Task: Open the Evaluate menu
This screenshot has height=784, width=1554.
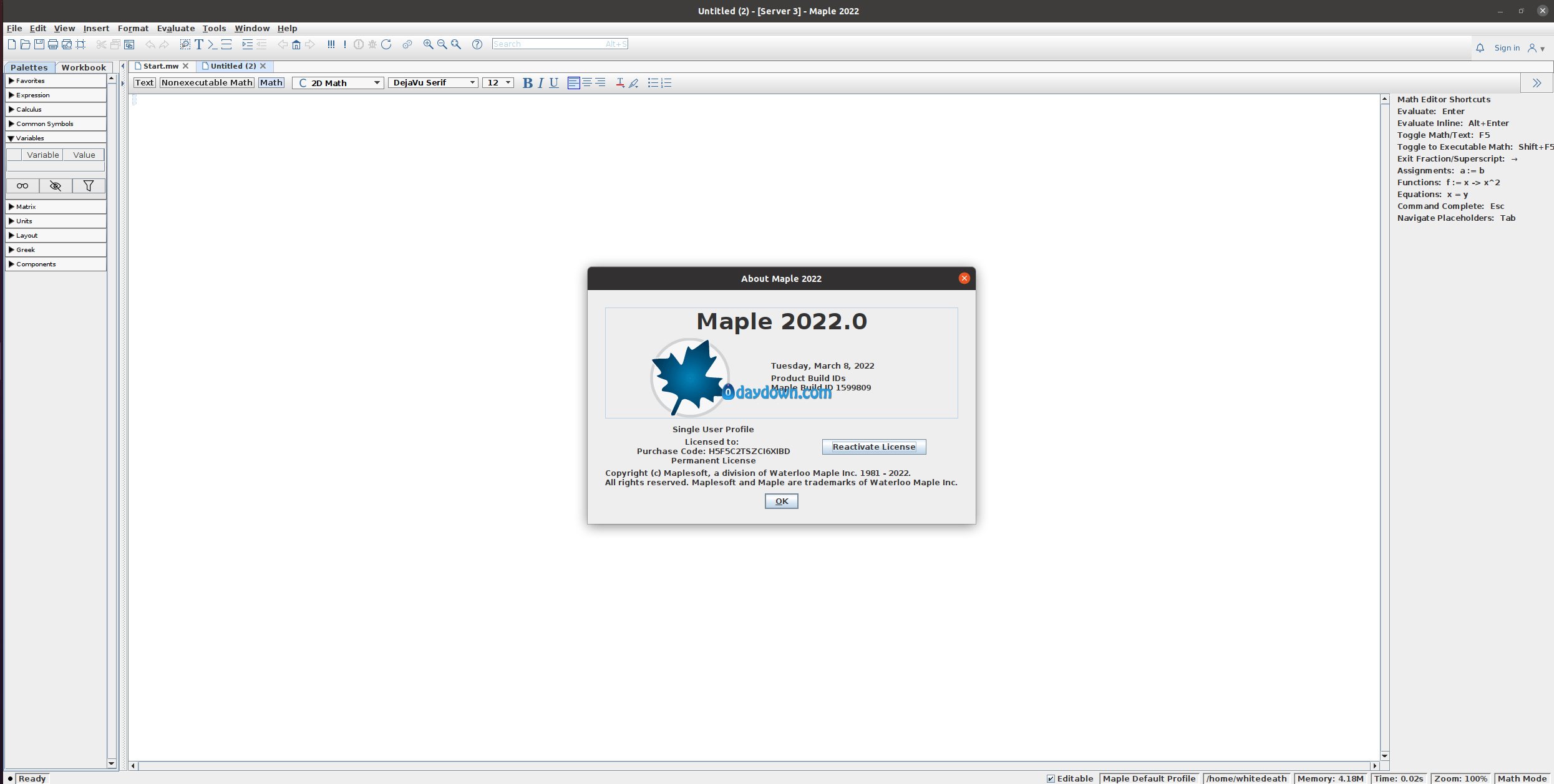Action: [x=175, y=29]
